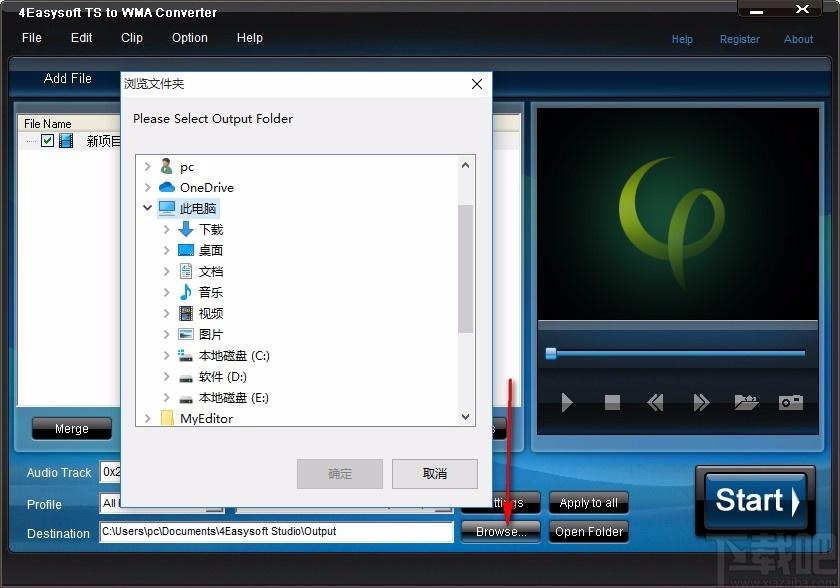840x588 pixels.
Task: Play the video in the preview player
Action: pos(567,402)
